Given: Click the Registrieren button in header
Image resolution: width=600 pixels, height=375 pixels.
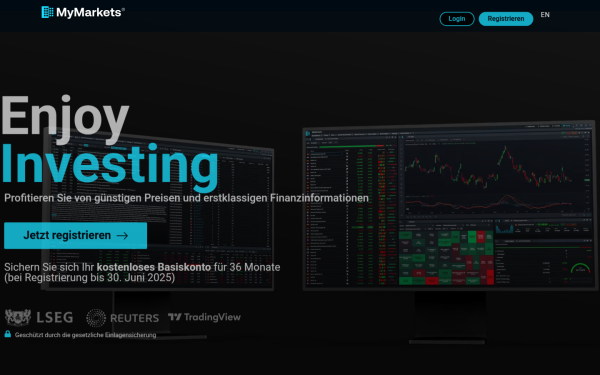Looking at the screenshot, I should pyautogui.click(x=506, y=19).
